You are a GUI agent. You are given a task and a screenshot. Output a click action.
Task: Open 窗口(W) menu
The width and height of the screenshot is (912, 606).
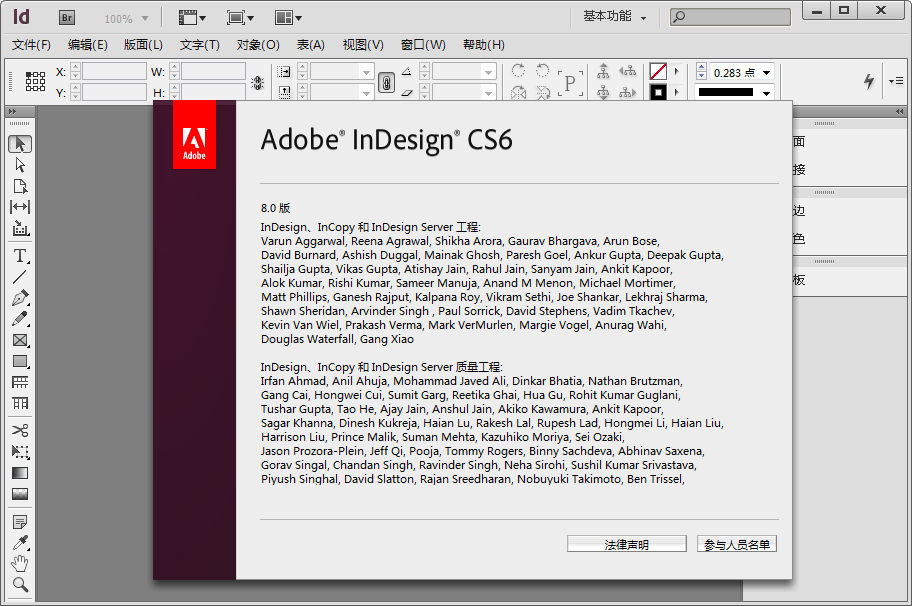pyautogui.click(x=423, y=45)
